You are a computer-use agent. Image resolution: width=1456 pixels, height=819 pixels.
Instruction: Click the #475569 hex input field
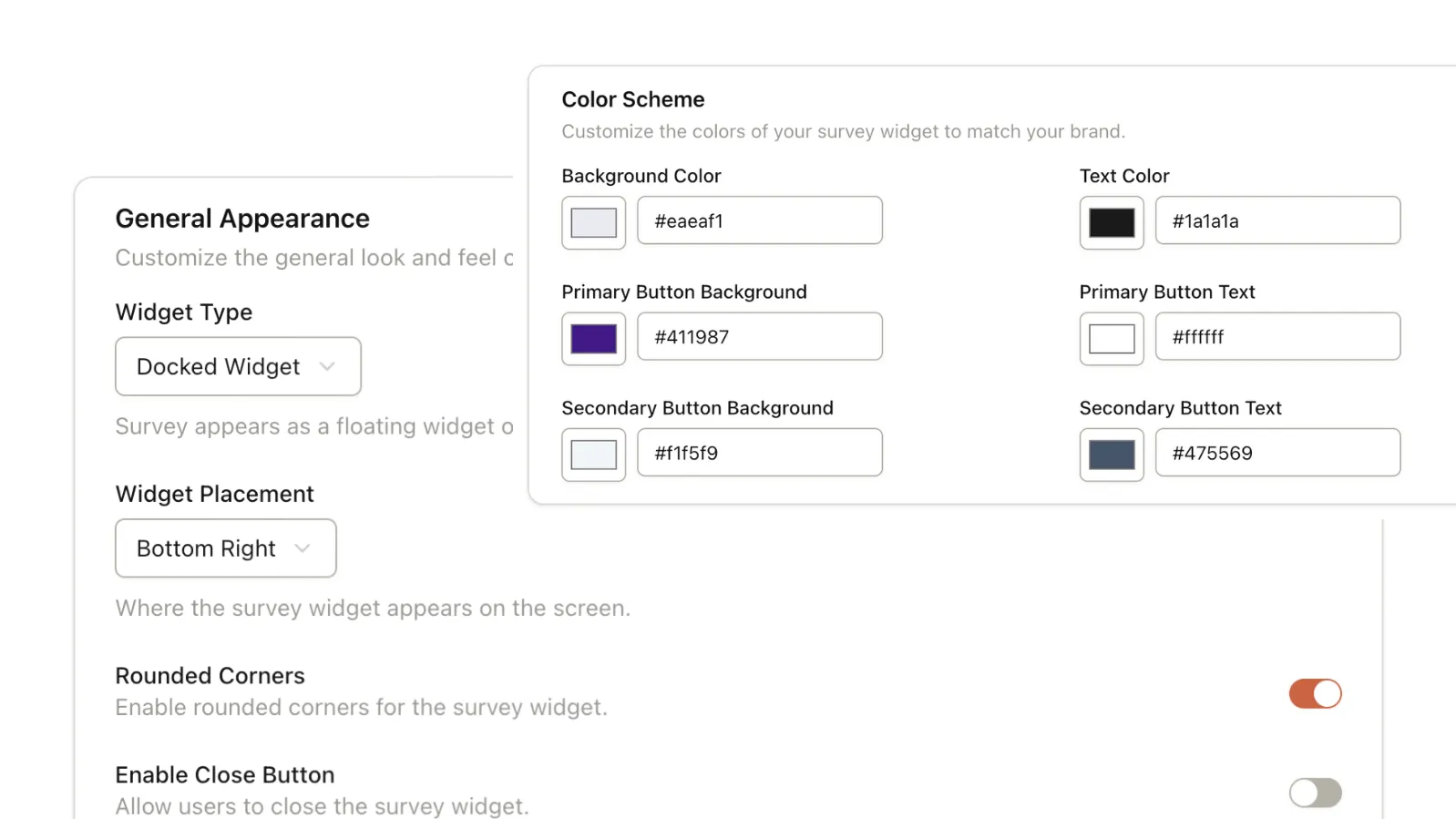[x=1277, y=452]
